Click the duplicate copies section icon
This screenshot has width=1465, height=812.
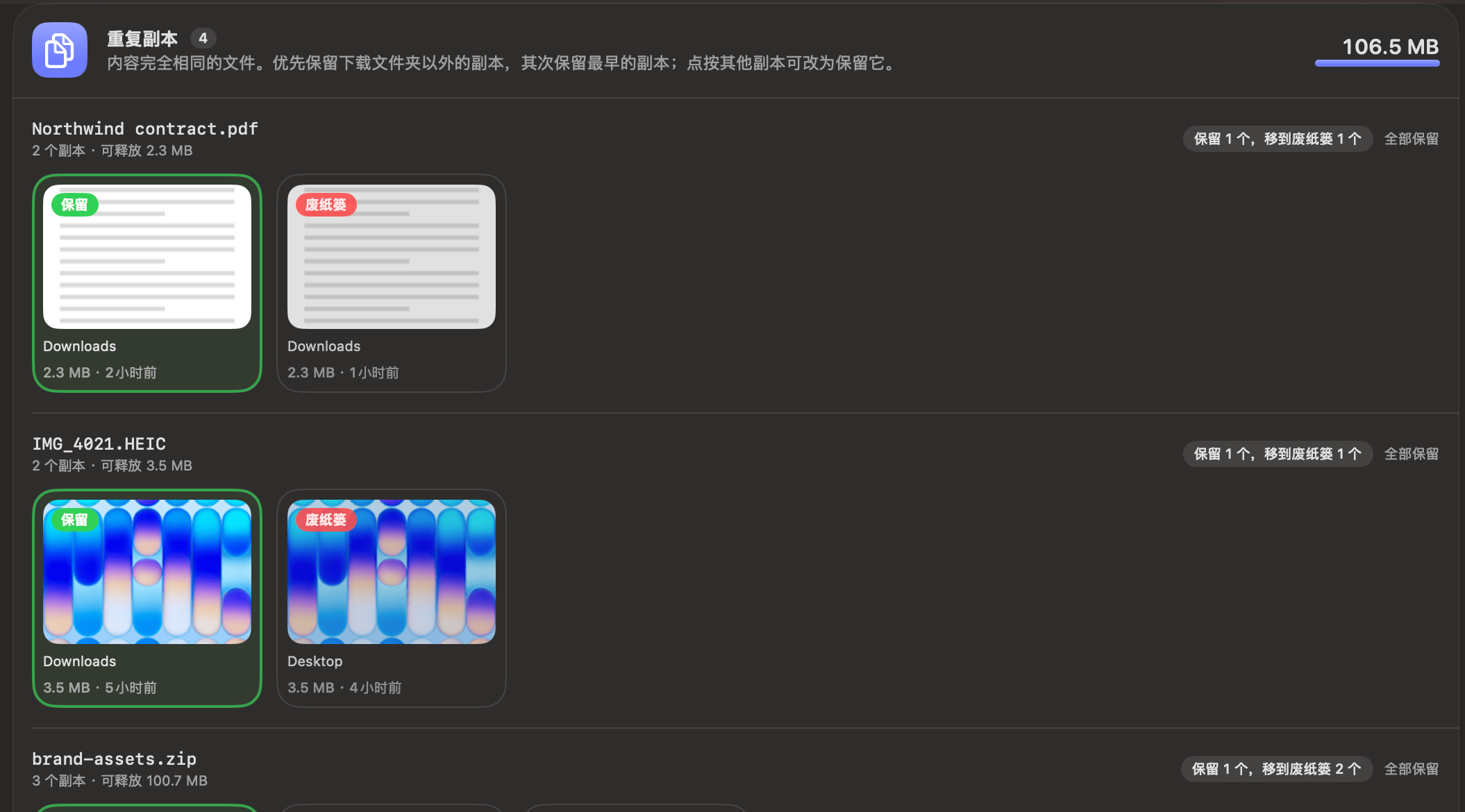coord(60,50)
